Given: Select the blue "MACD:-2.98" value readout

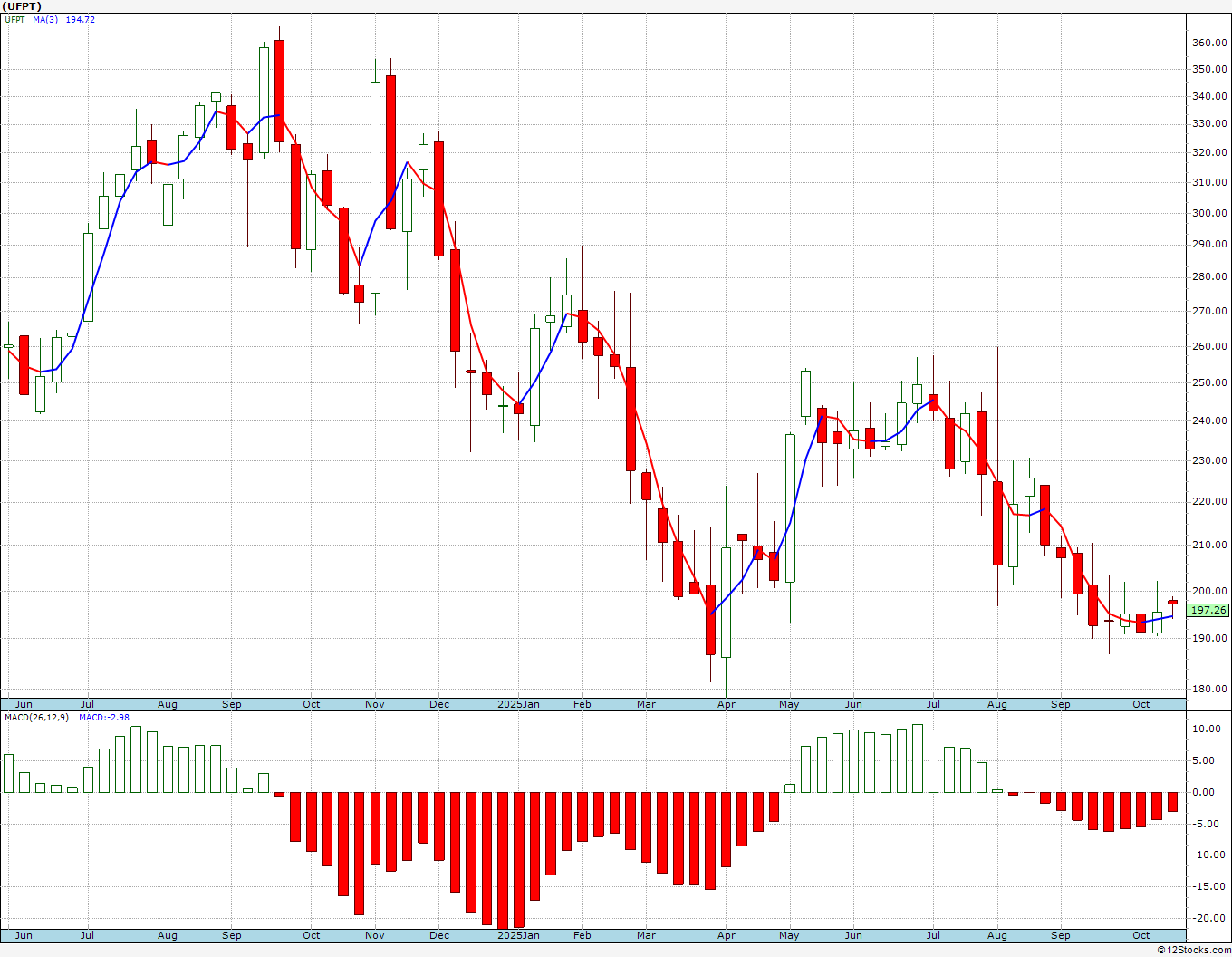Looking at the screenshot, I should (104, 718).
